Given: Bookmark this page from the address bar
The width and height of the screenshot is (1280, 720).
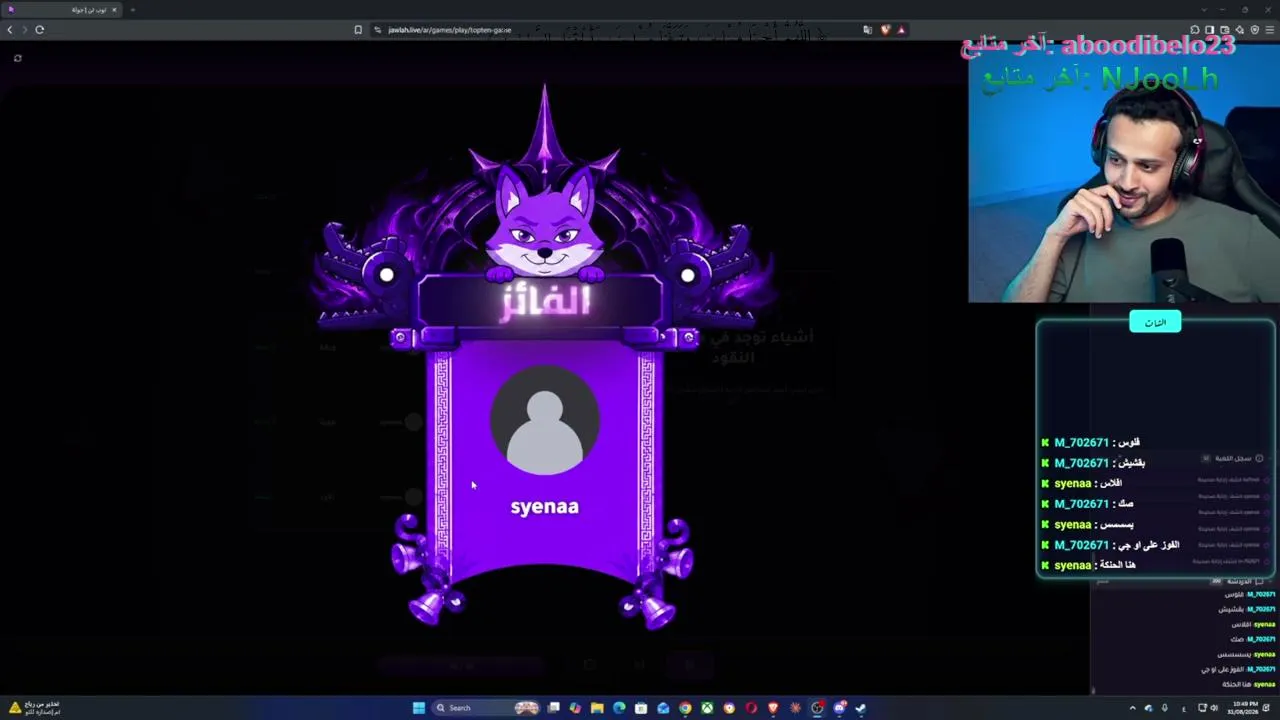Looking at the screenshot, I should coord(358,30).
